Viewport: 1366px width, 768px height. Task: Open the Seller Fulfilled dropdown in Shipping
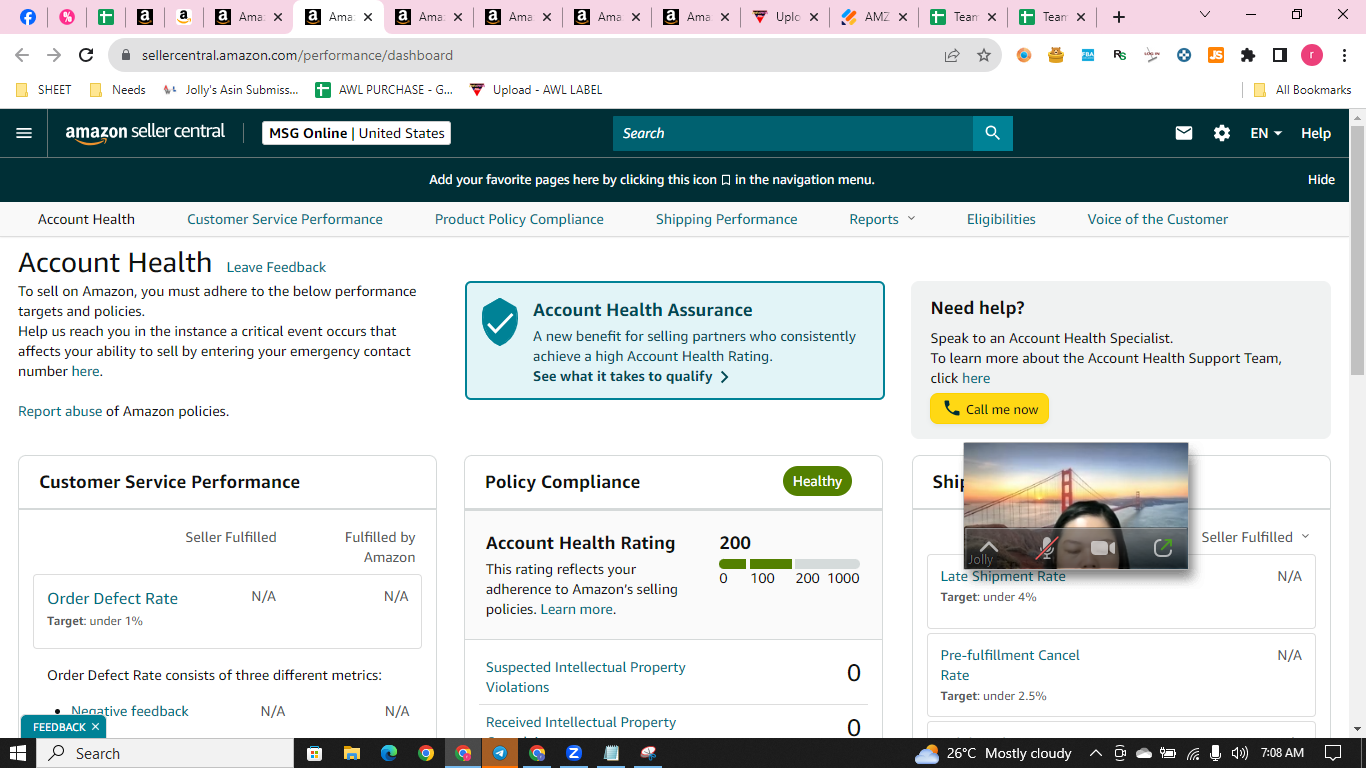[1255, 537]
